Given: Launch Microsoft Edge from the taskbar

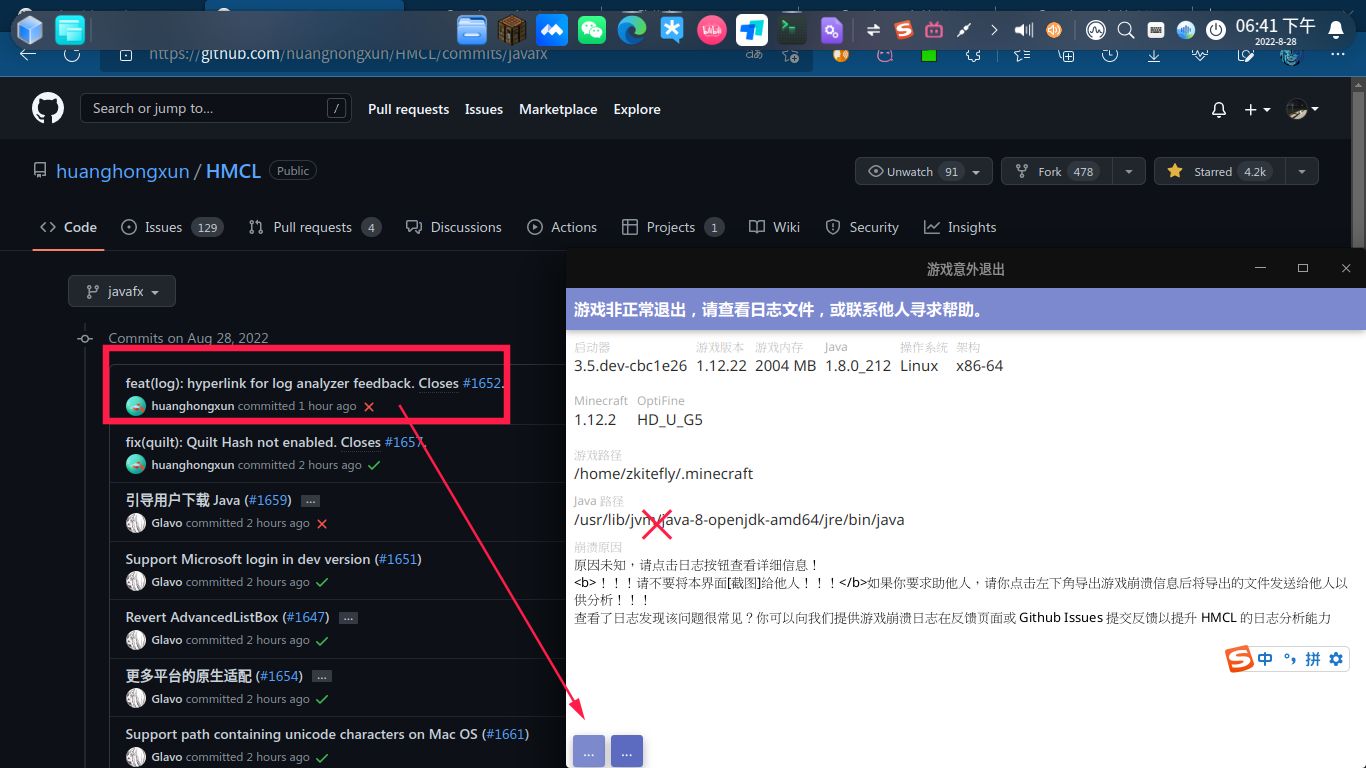Looking at the screenshot, I should 631,30.
